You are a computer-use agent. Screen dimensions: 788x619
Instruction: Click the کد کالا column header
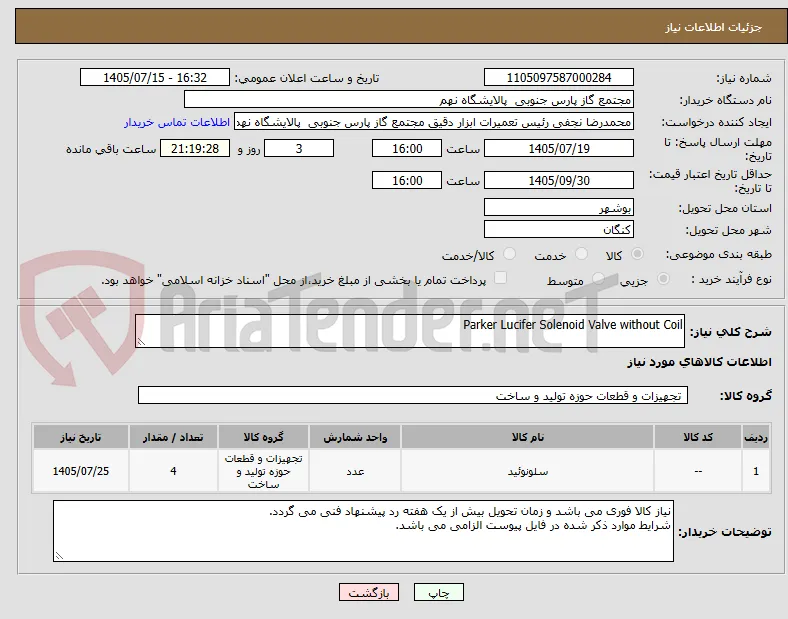(698, 437)
